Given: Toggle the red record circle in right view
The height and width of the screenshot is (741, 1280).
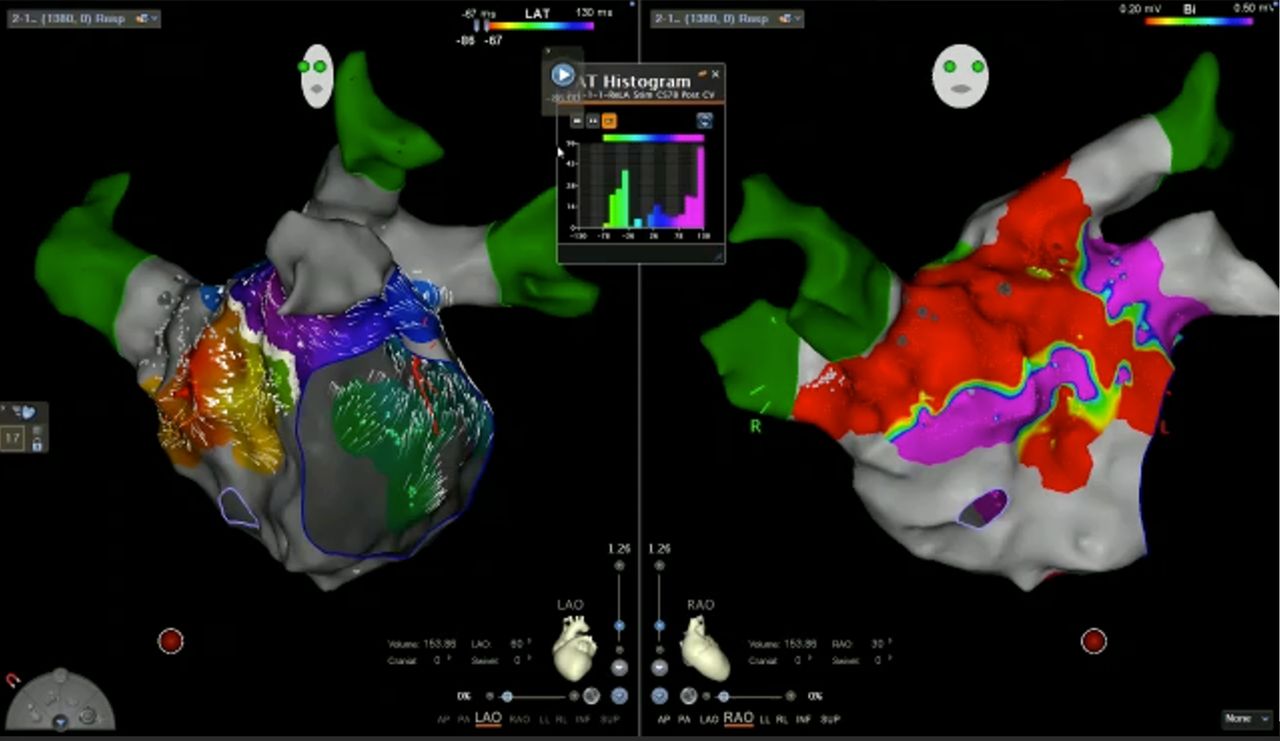Looking at the screenshot, I should [x=1094, y=641].
